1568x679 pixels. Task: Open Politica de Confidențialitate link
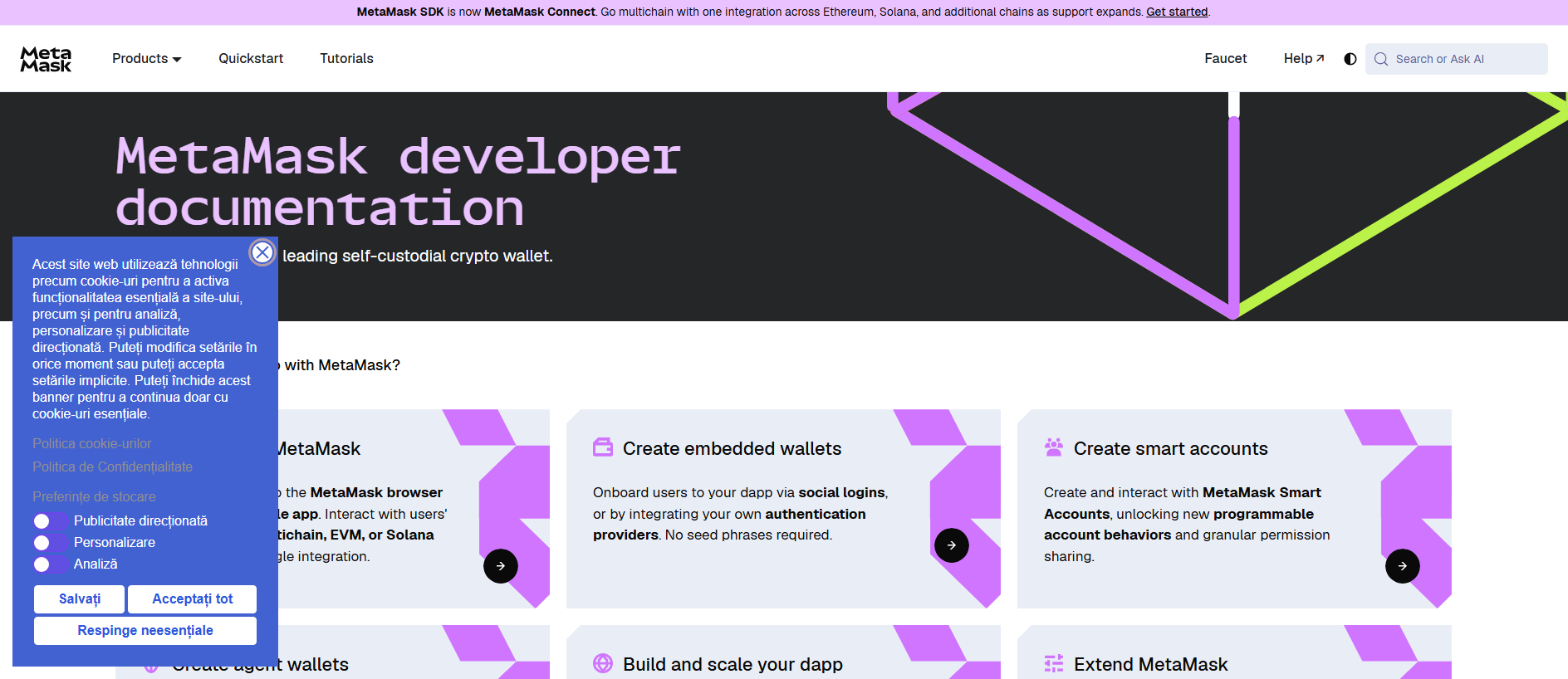pos(112,467)
